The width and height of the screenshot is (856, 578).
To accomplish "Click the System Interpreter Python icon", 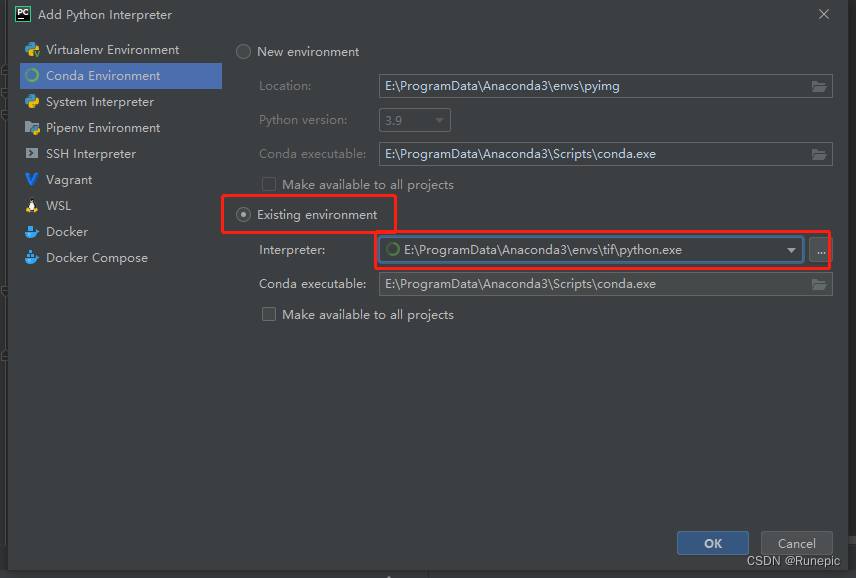I will 32,102.
